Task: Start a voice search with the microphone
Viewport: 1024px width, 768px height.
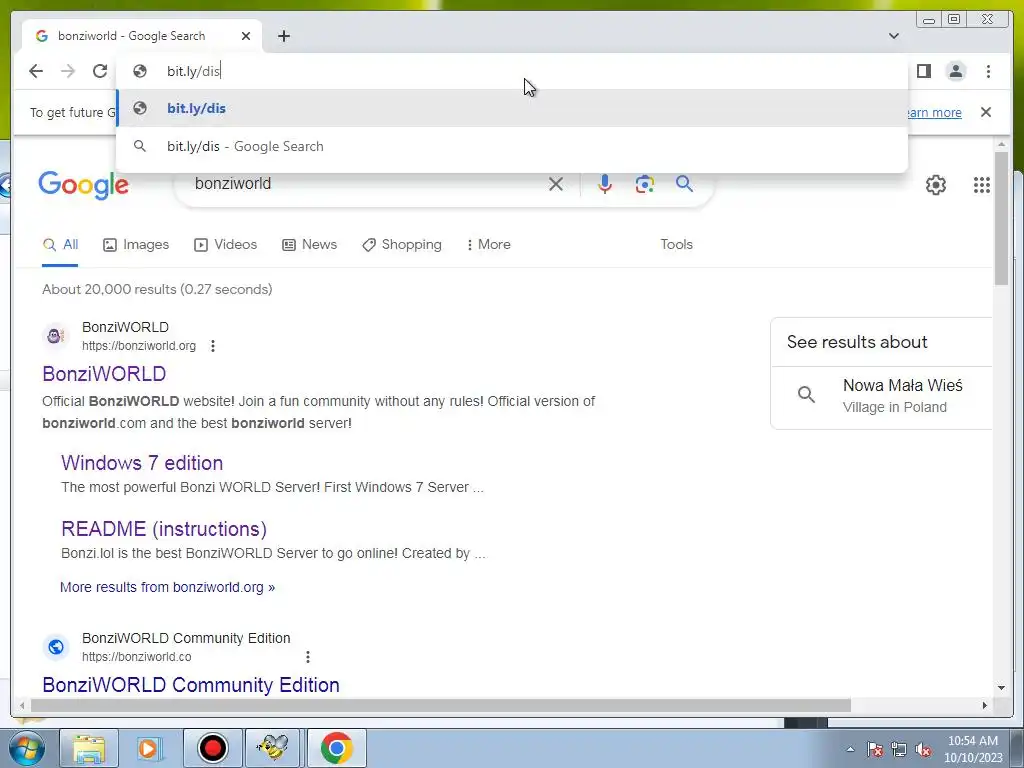Action: pyautogui.click(x=605, y=184)
